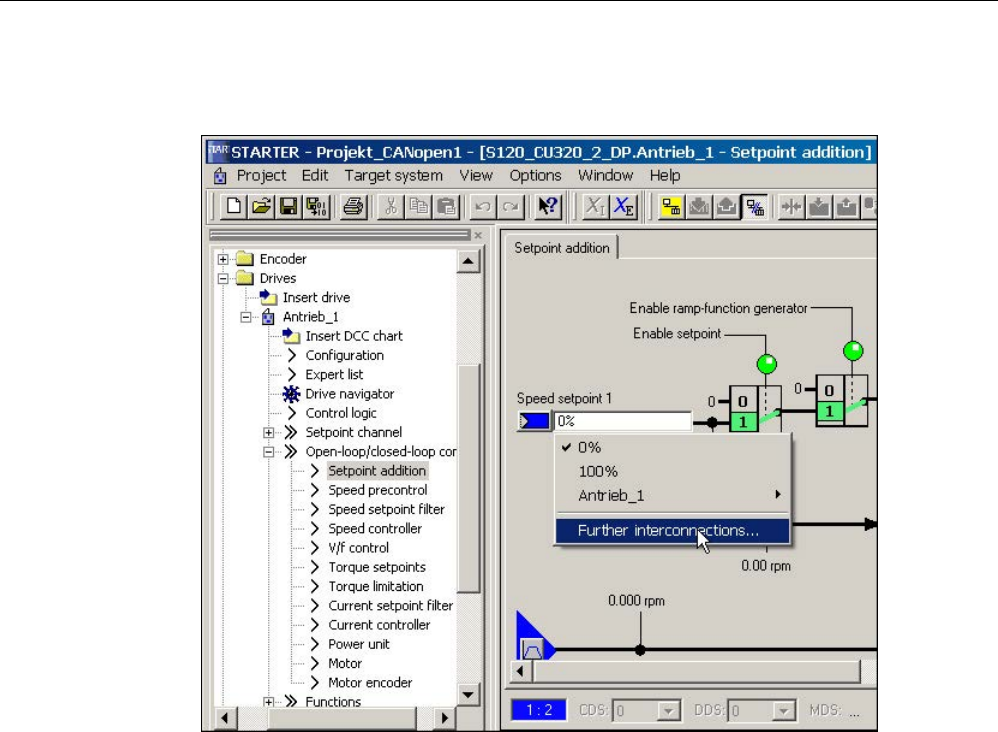The image size is (998, 732).
Task: Open the Project menu
Action: (261, 176)
